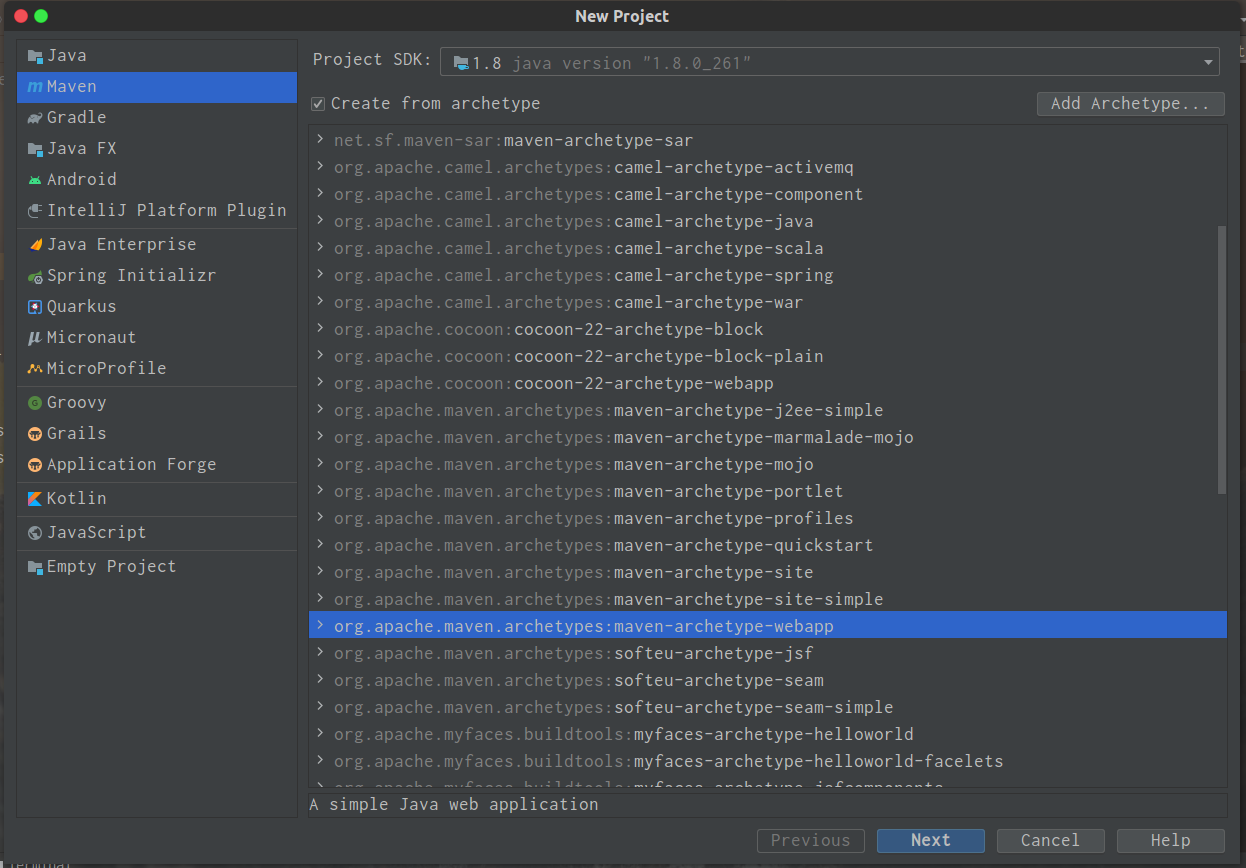This screenshot has height=868, width=1246.
Task: Click the Spring Initializr icon
Action: (35, 276)
